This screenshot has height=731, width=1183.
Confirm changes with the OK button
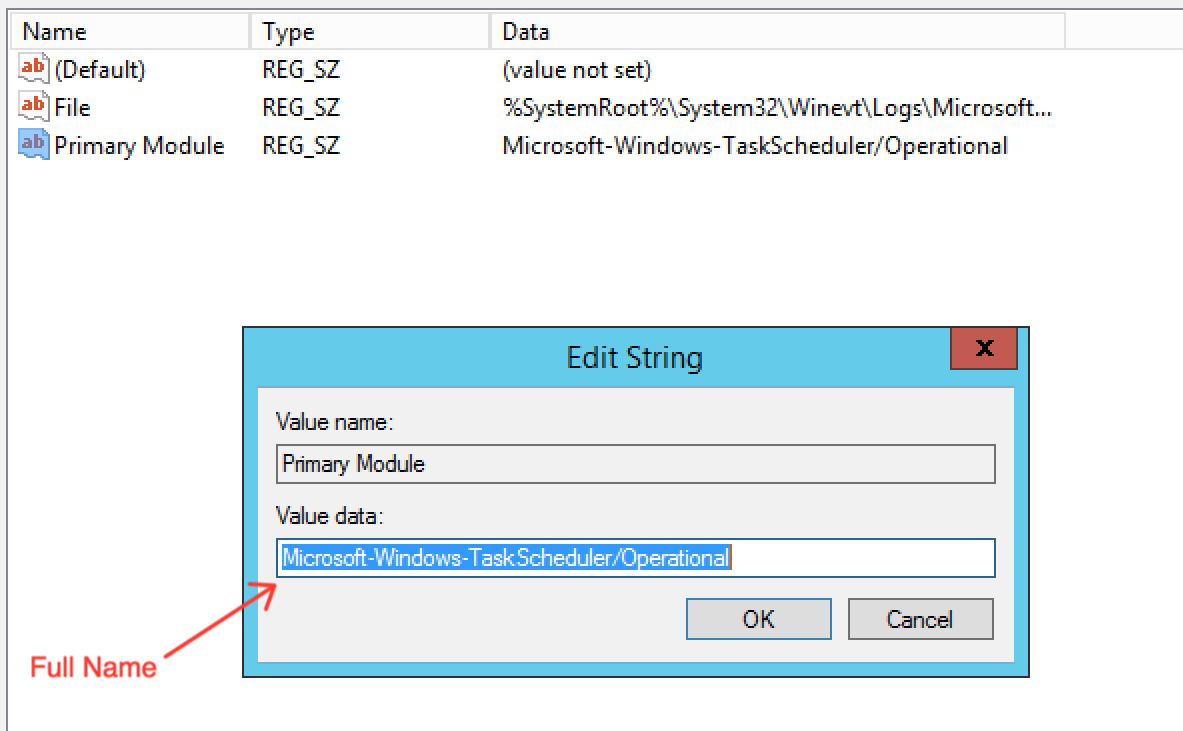click(757, 618)
